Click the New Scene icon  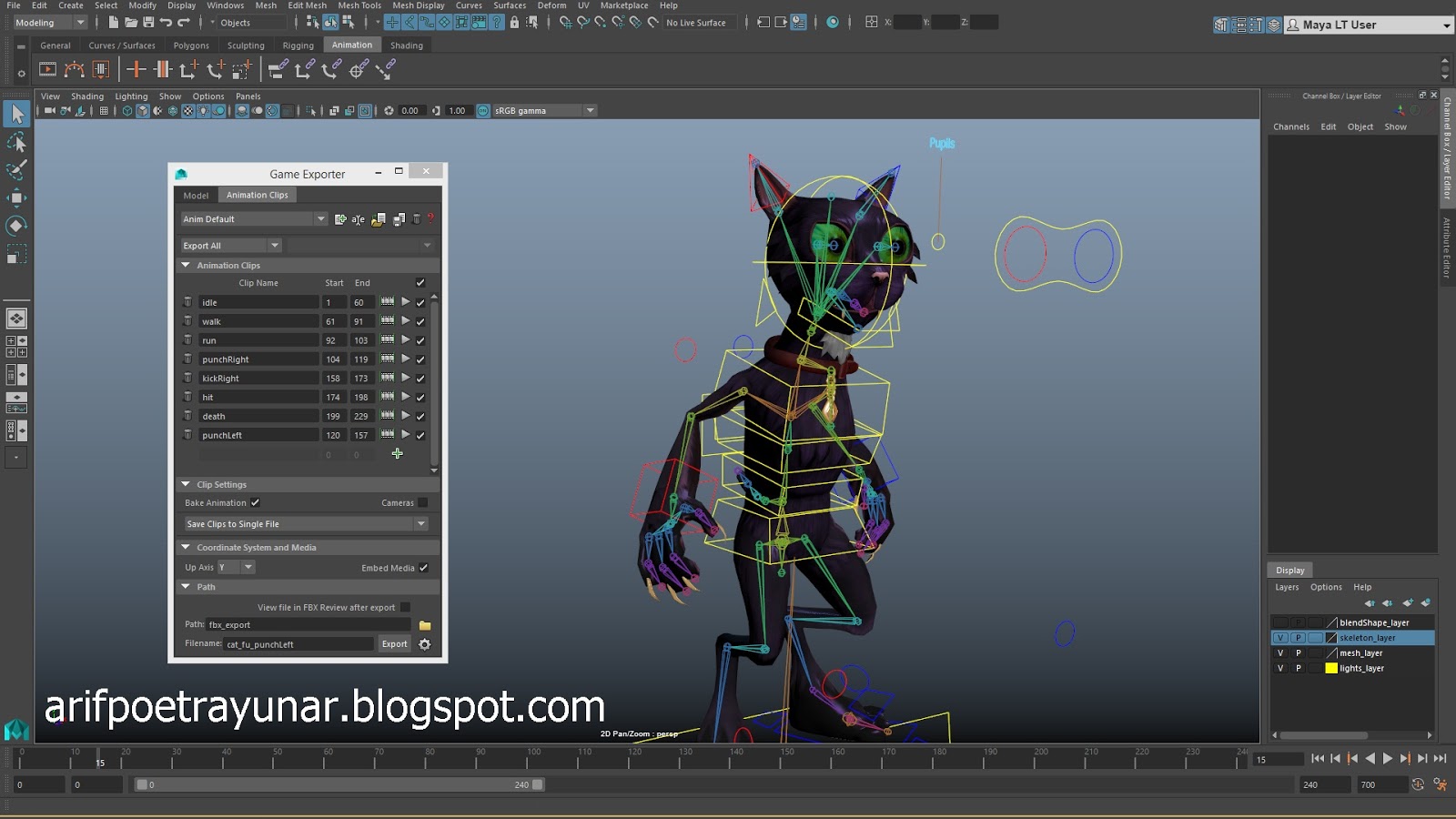point(114,22)
